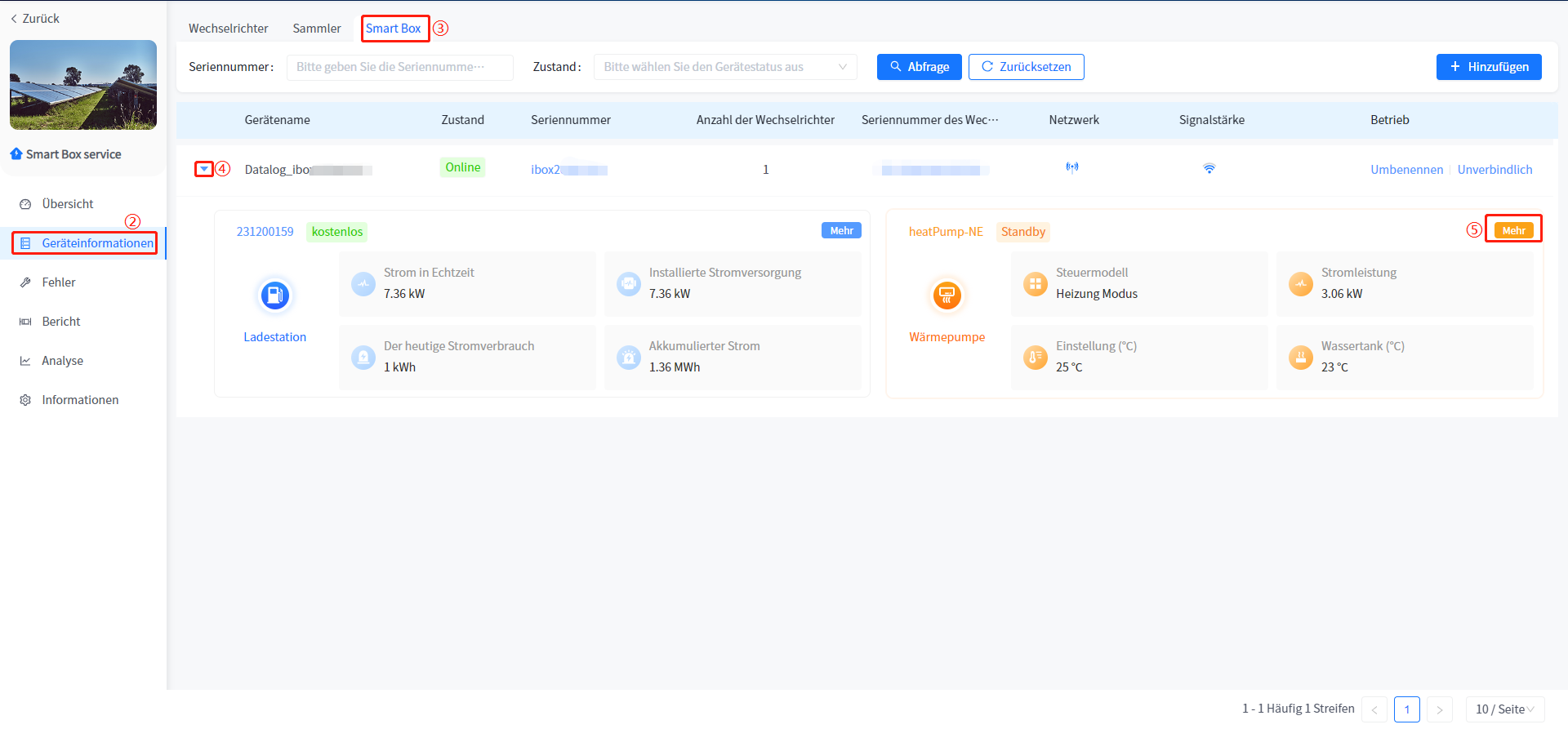Click Mehr on the Ladestation card
Viewport: 1568px width, 729px height.
[x=841, y=231]
